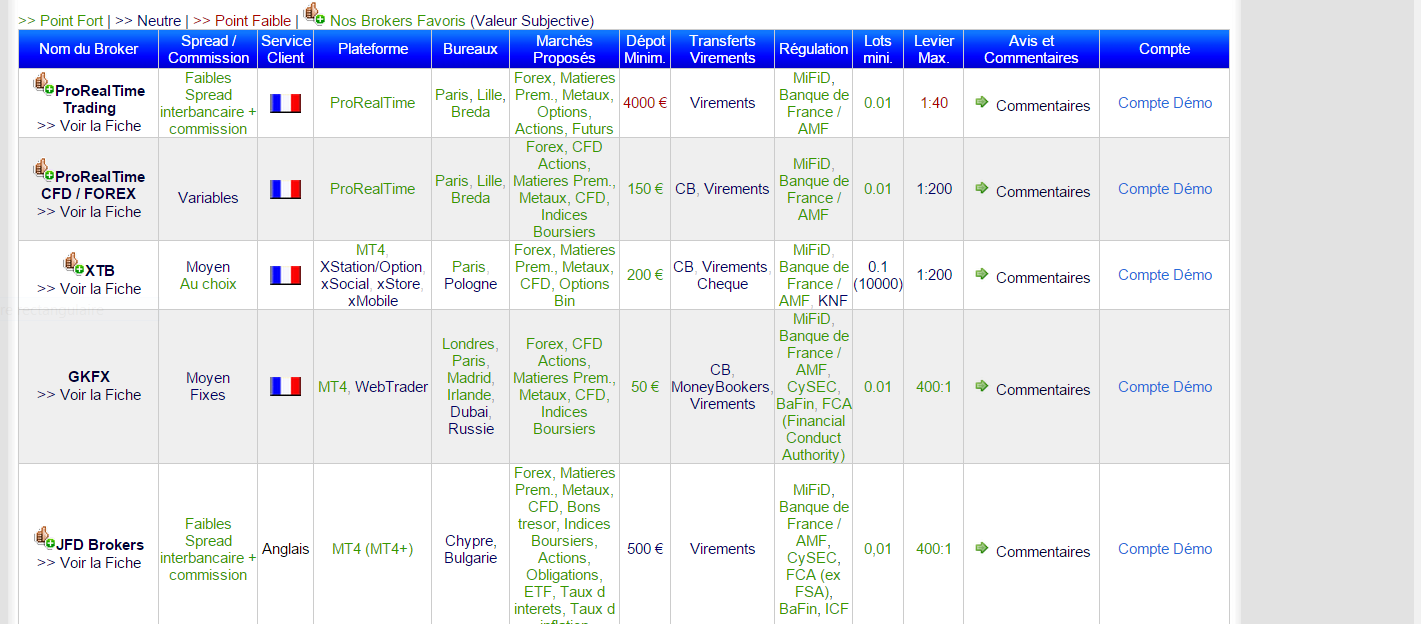Click thumbs-up favorite icon beside XTB
1421x624 pixels.
73,263
